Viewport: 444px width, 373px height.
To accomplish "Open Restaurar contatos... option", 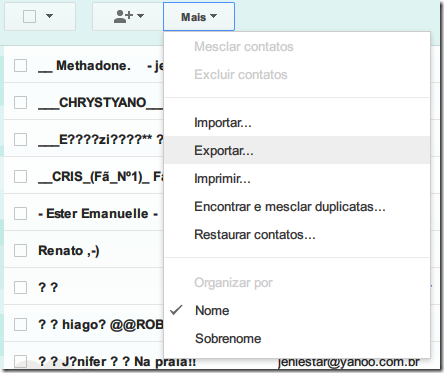I will [297, 235].
